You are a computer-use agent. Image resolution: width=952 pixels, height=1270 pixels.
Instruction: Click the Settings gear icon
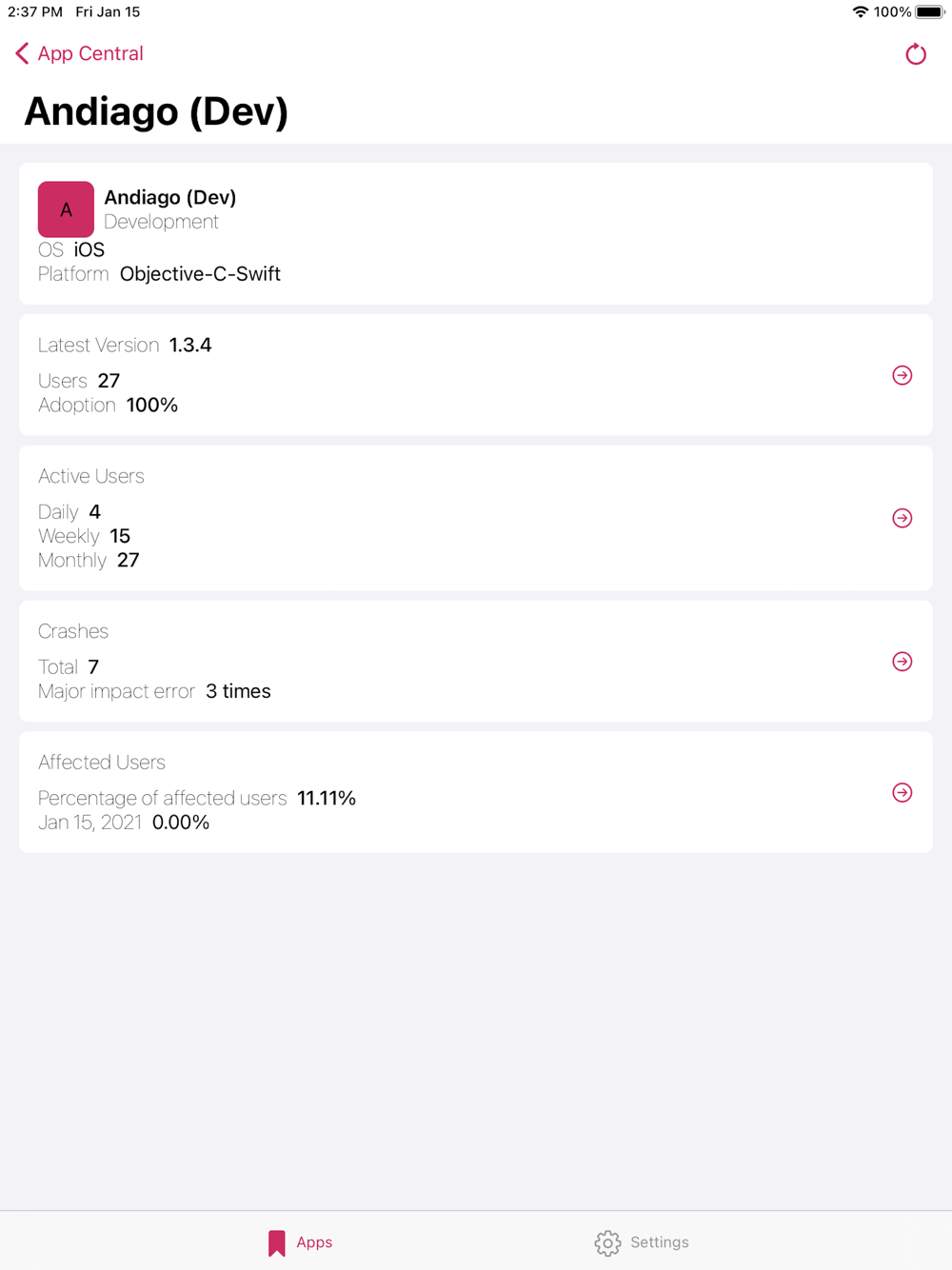pos(607,1242)
